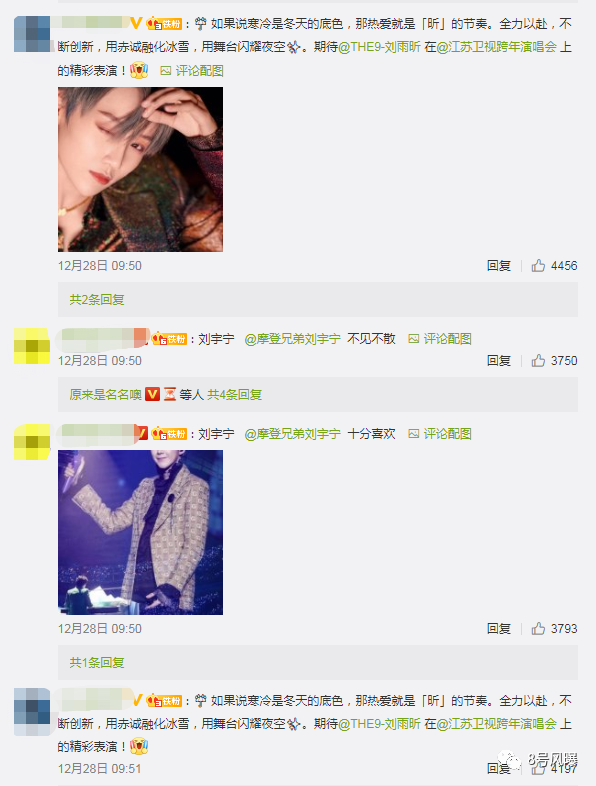Like the comment with 4456 likes
596x786 pixels.
[x=538, y=266]
